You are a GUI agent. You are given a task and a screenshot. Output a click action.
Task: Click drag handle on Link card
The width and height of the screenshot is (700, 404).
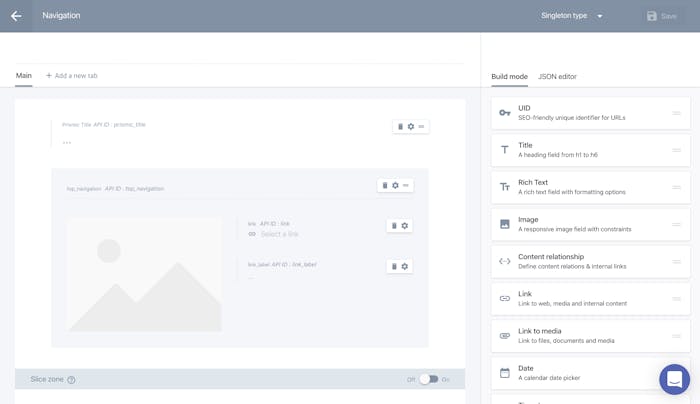coord(676,298)
